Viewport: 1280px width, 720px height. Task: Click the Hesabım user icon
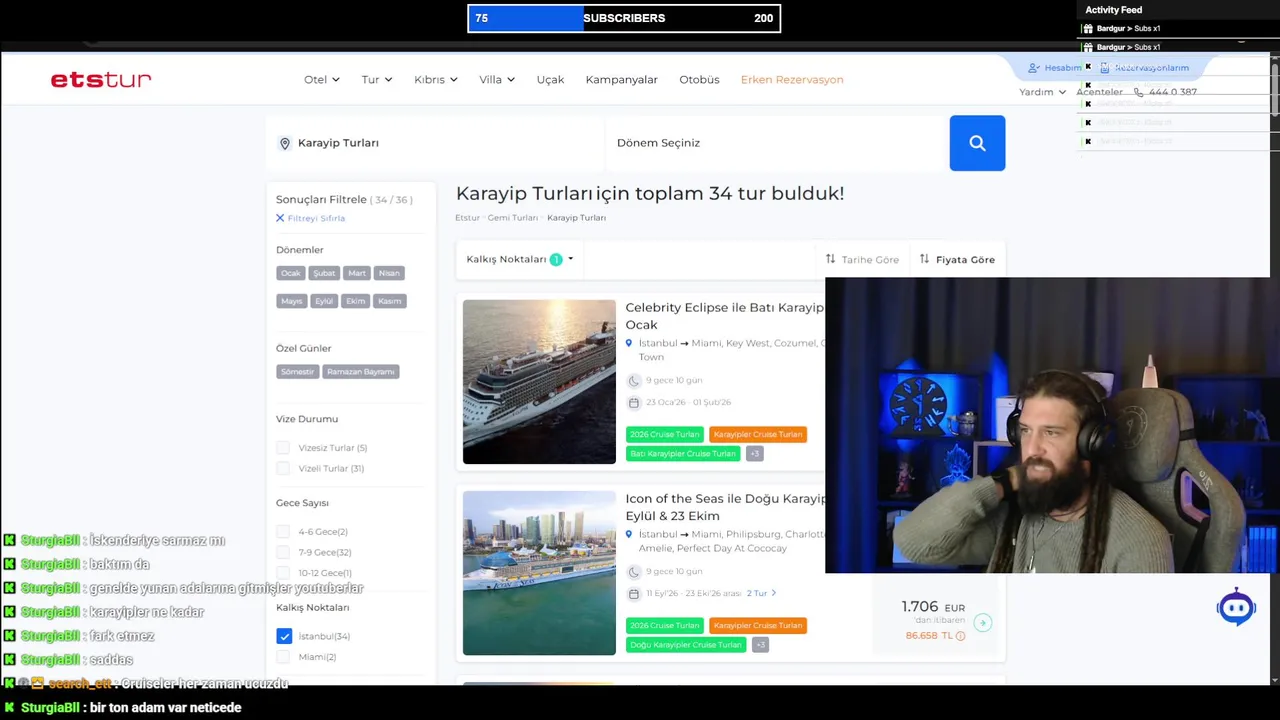tap(1034, 68)
